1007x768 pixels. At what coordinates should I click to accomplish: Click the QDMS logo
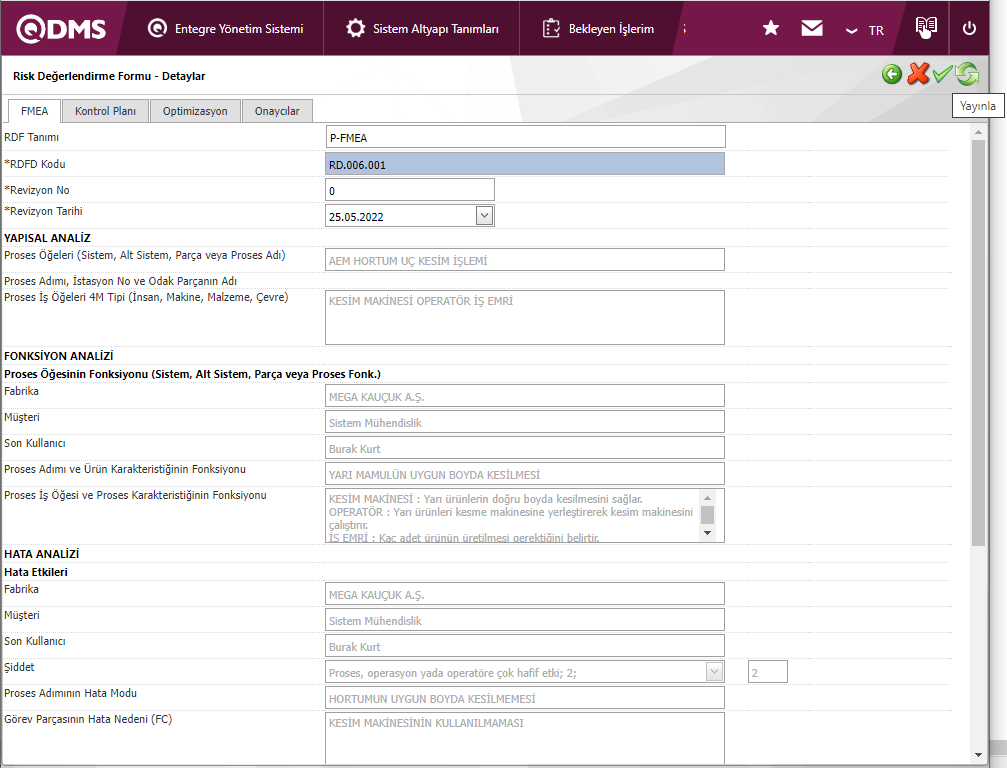[61, 29]
